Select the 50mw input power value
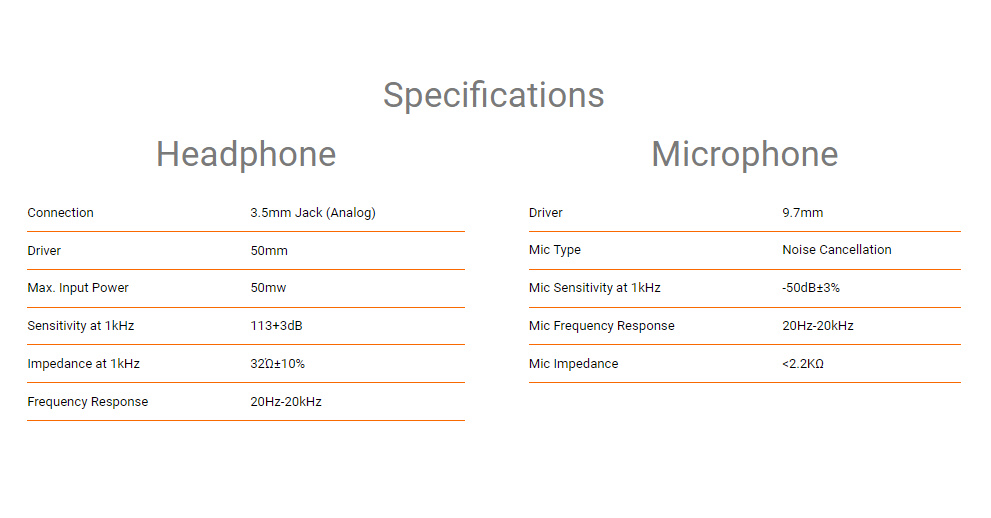The width and height of the screenshot is (991, 518). pos(269,288)
